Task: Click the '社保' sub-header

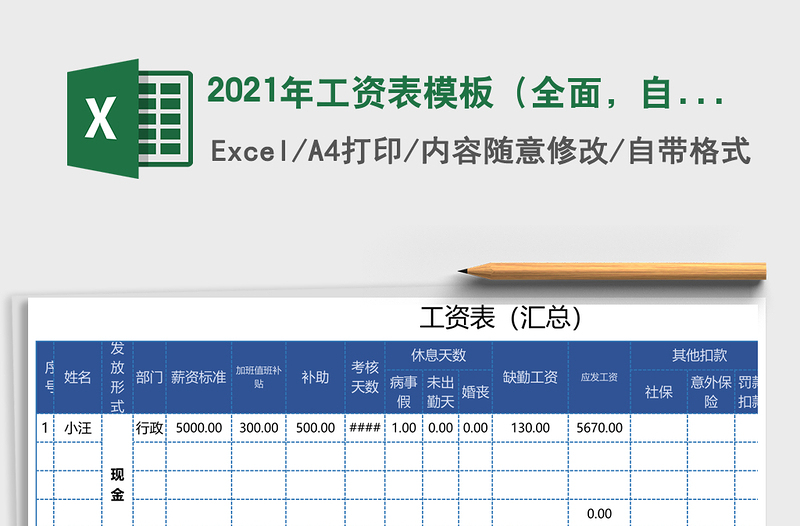Action: click(x=659, y=392)
